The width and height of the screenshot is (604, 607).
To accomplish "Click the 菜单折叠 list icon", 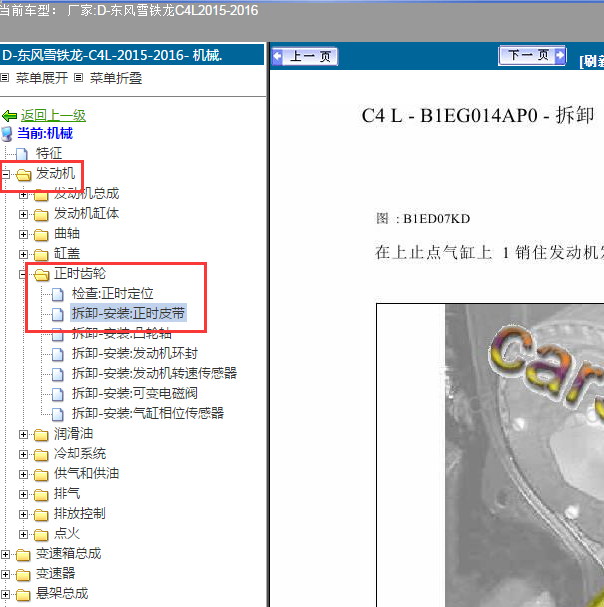I will pos(79,78).
